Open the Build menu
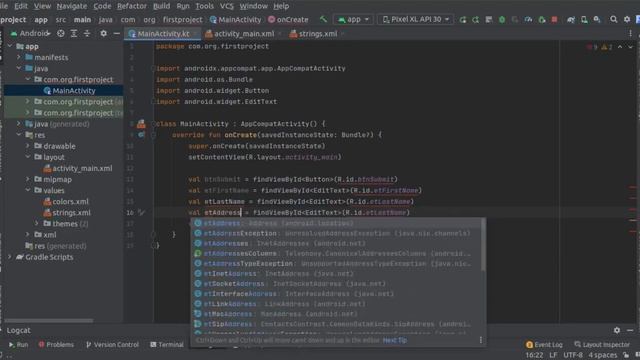 [162, 6]
